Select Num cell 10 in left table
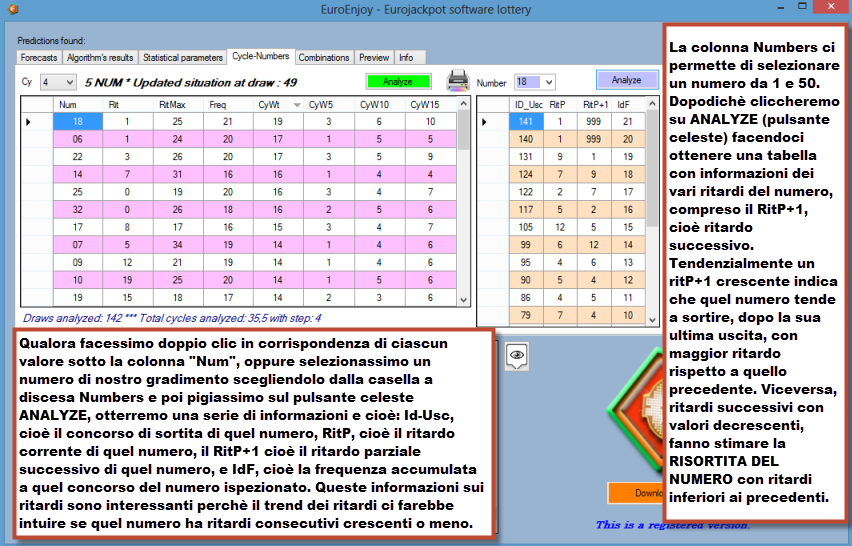 (78, 280)
